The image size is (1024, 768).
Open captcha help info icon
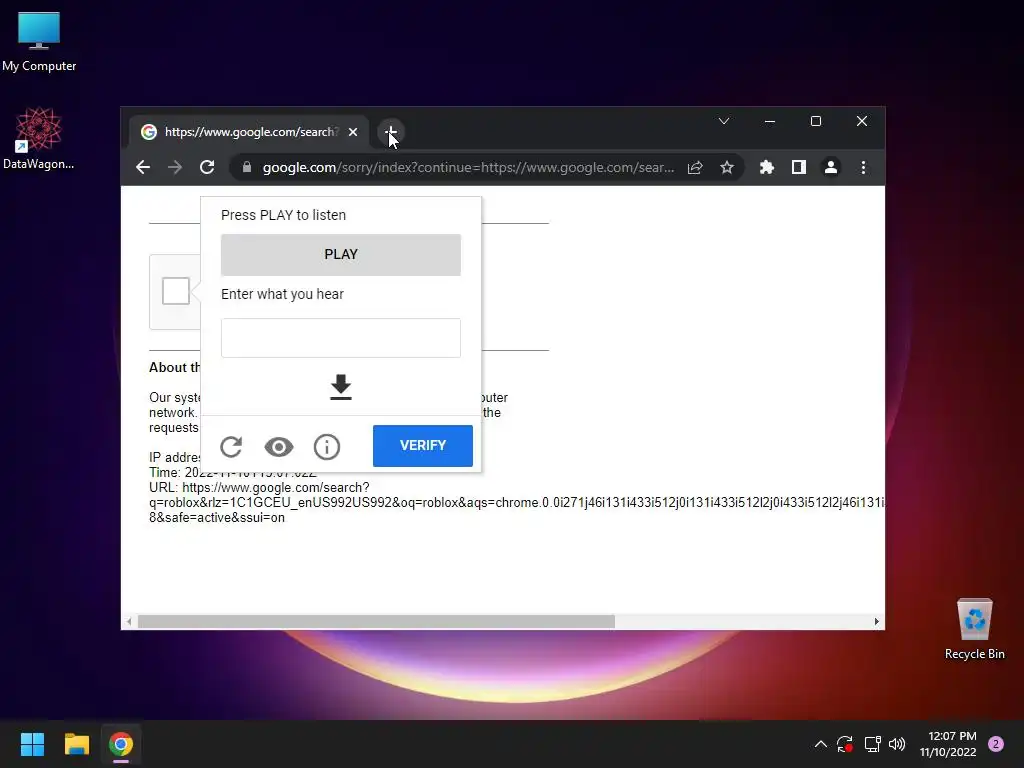(x=327, y=447)
